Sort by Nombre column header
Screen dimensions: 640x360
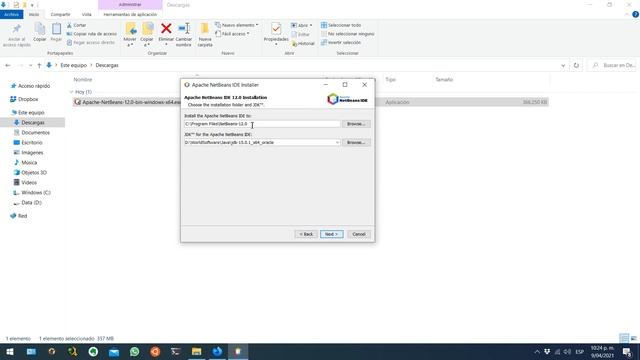[83, 80]
